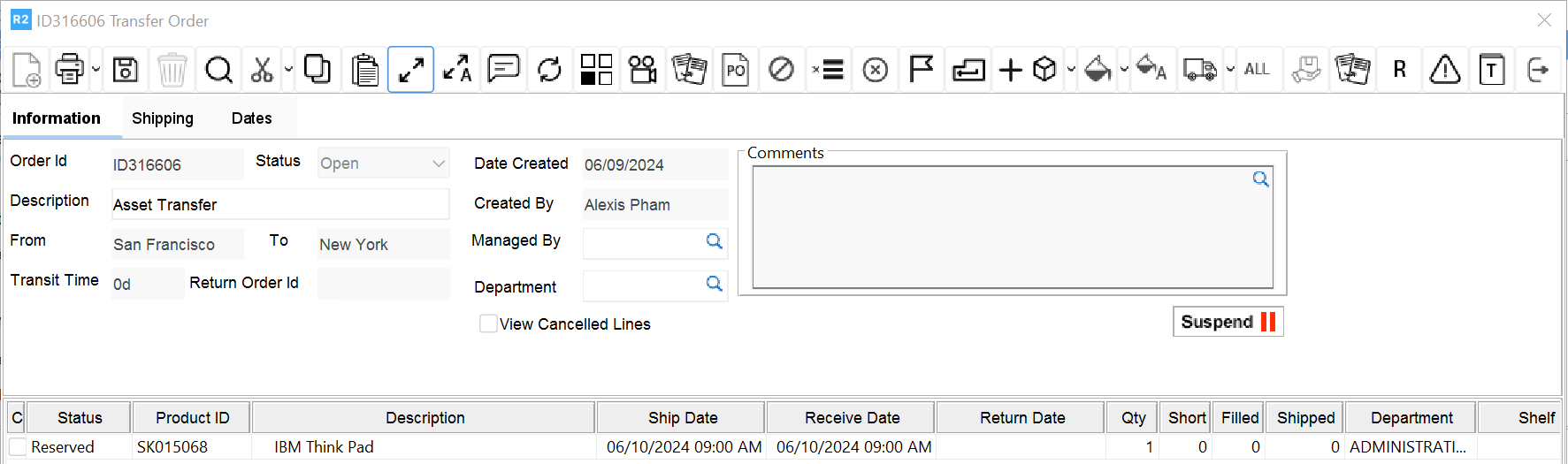Viewport: 1568px width, 464px height.
Task: Click the delivery truck icon
Action: pos(1200,69)
